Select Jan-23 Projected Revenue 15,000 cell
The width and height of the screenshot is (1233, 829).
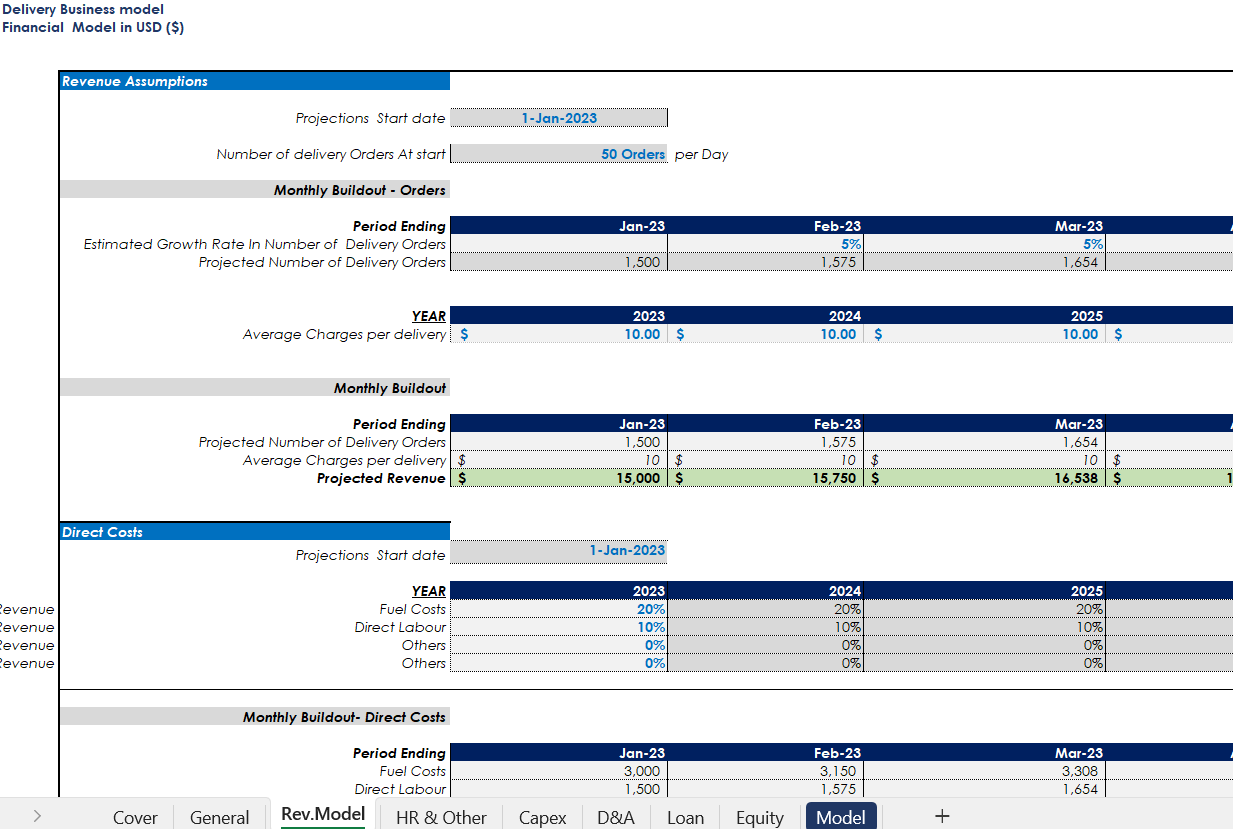coord(559,478)
